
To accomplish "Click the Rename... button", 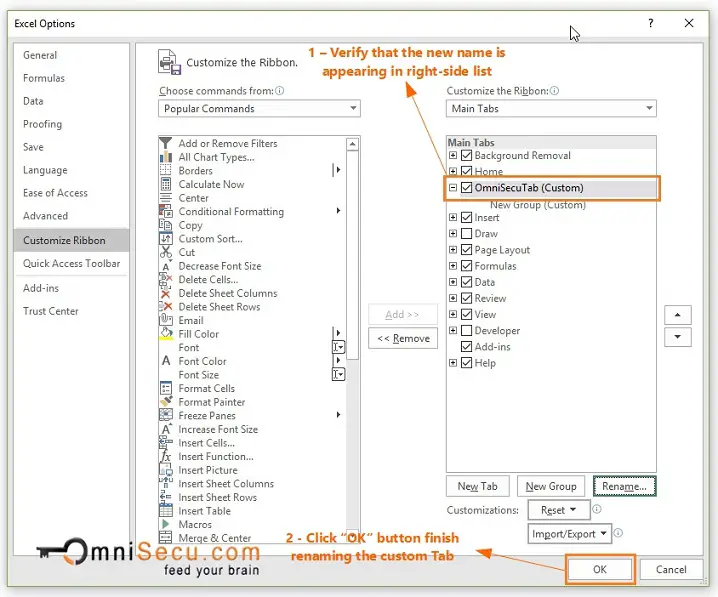I will pos(624,486).
